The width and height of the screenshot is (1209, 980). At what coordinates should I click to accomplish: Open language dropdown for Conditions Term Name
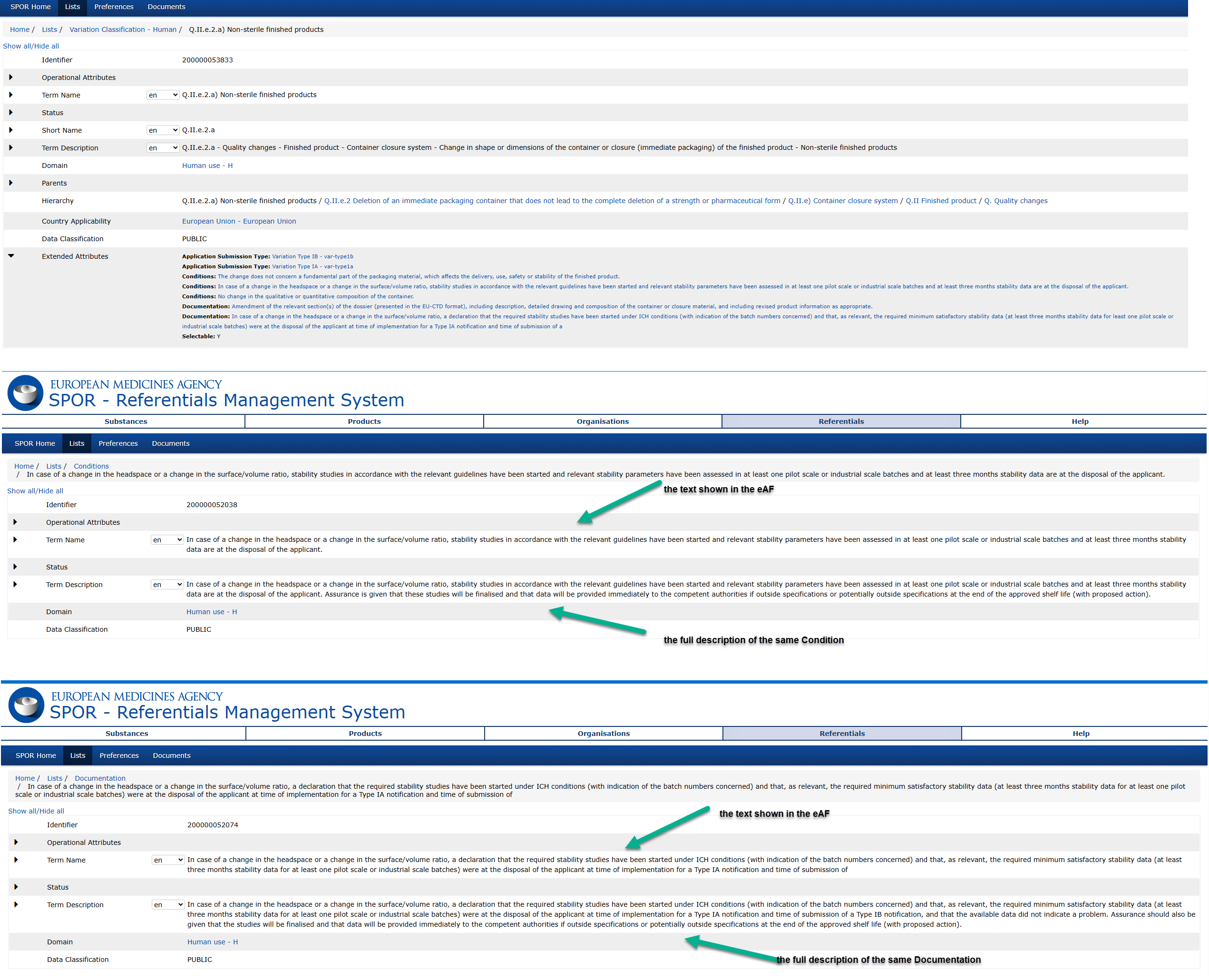click(167, 540)
